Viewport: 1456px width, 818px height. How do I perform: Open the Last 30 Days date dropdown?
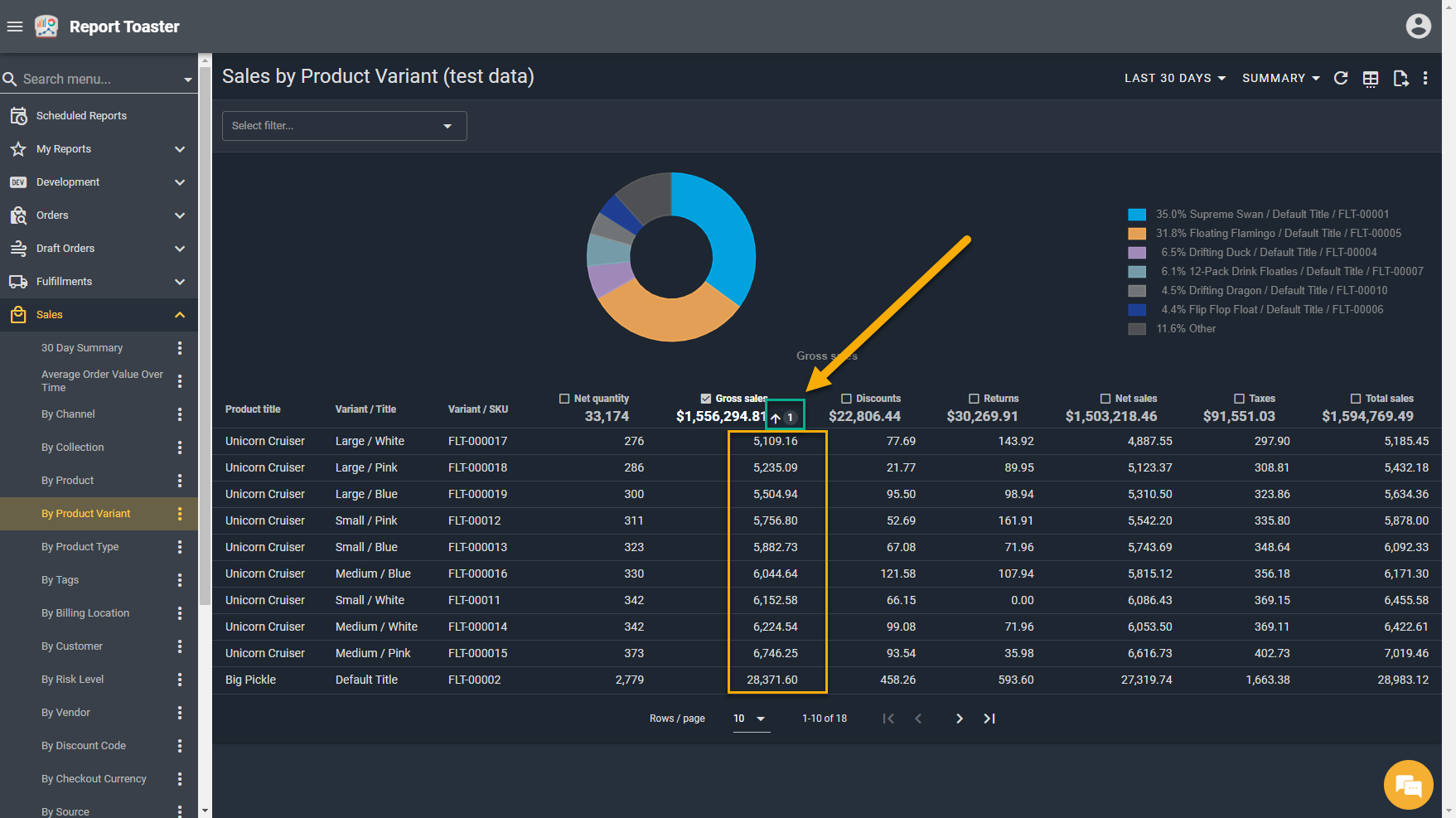point(1174,78)
